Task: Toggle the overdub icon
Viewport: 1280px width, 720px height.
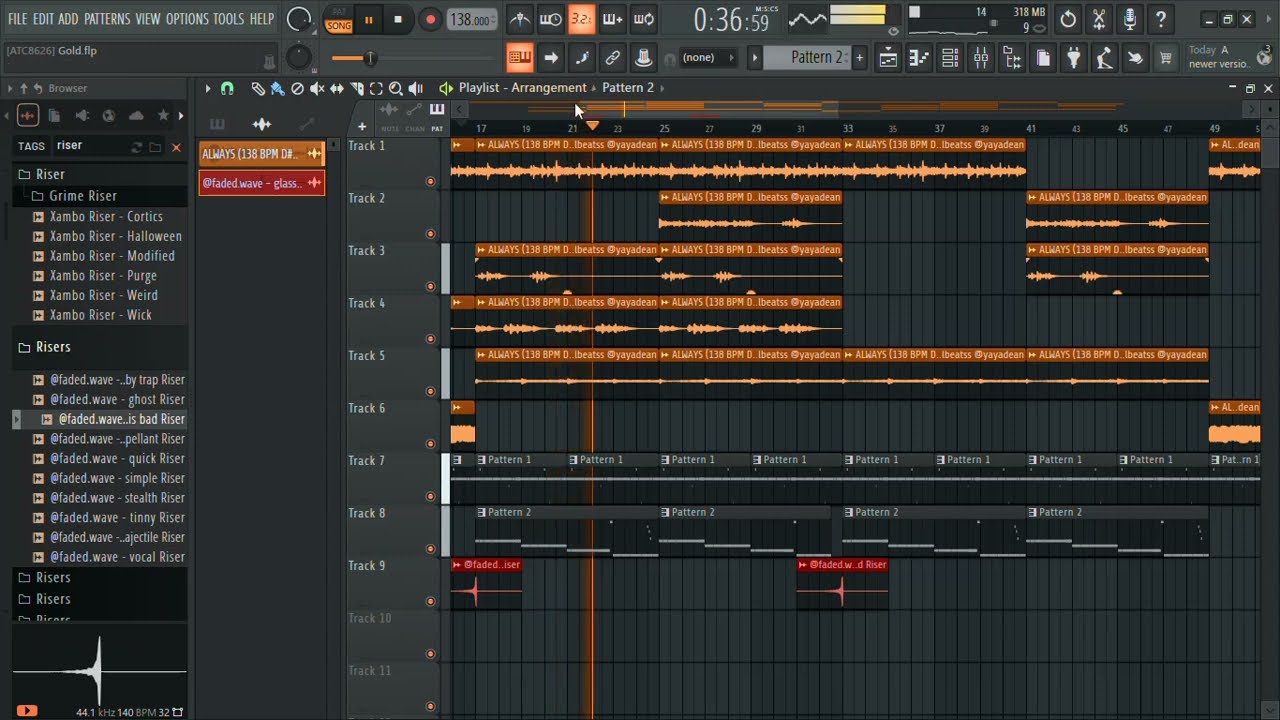Action: click(x=612, y=19)
